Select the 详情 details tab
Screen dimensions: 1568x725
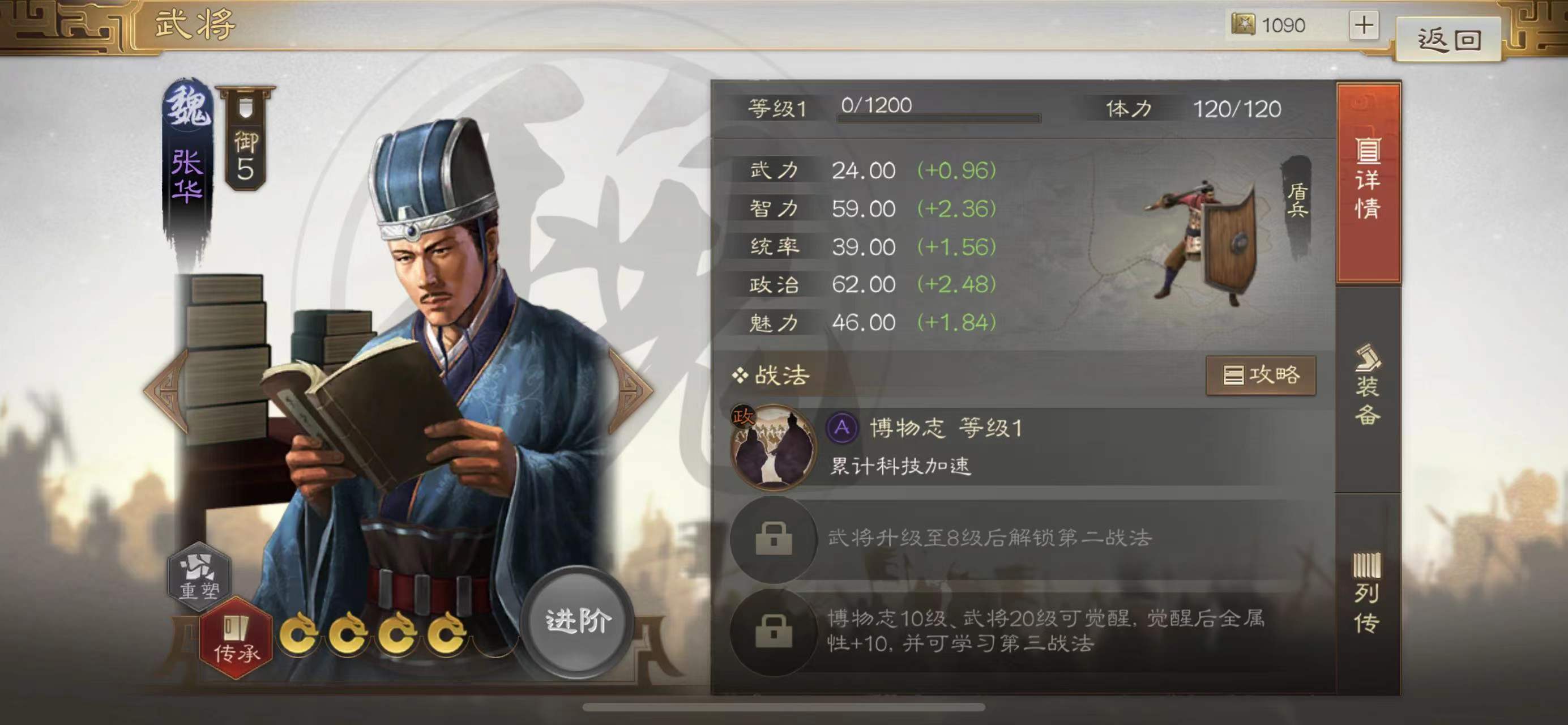[1368, 182]
